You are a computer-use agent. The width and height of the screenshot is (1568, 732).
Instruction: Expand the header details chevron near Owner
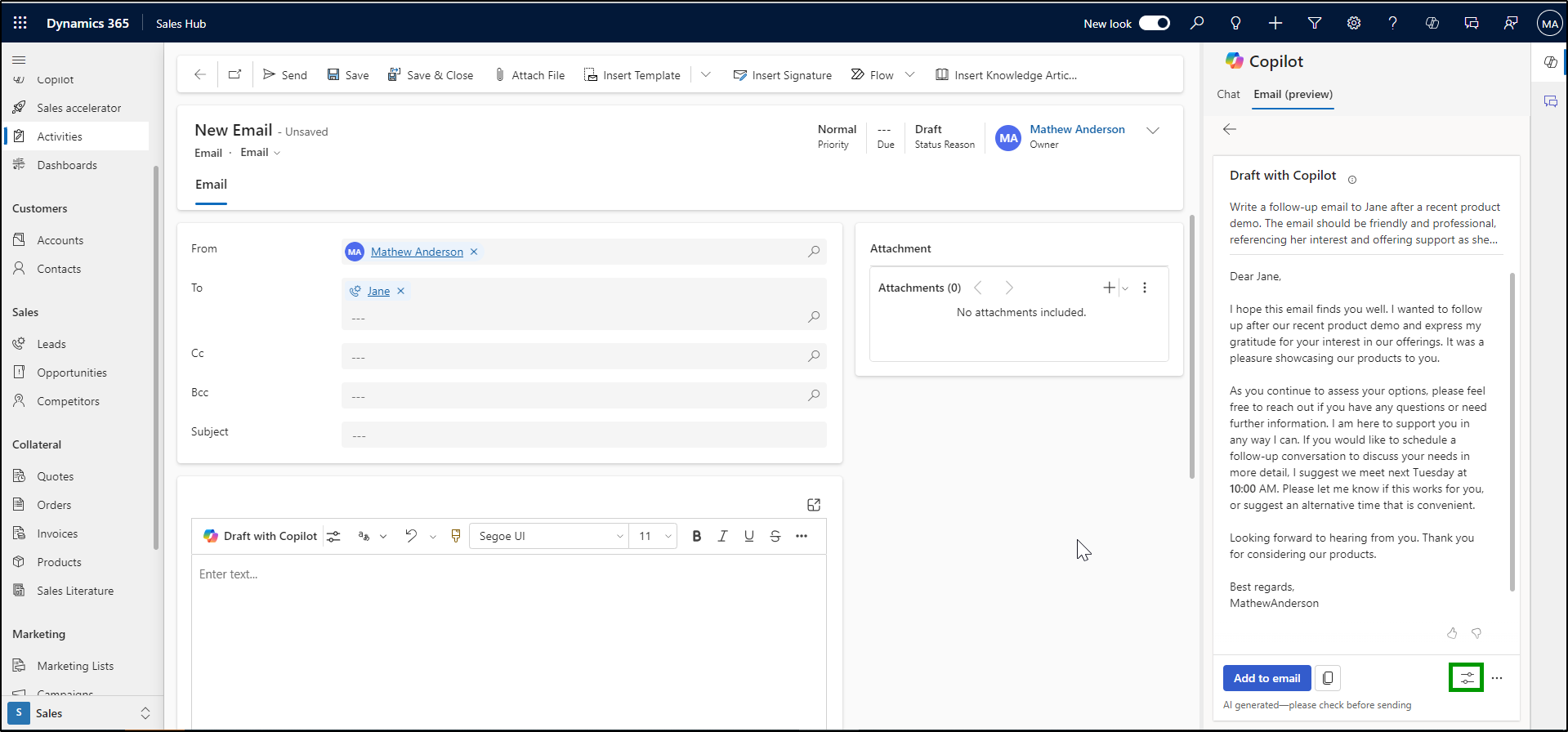[x=1153, y=131]
